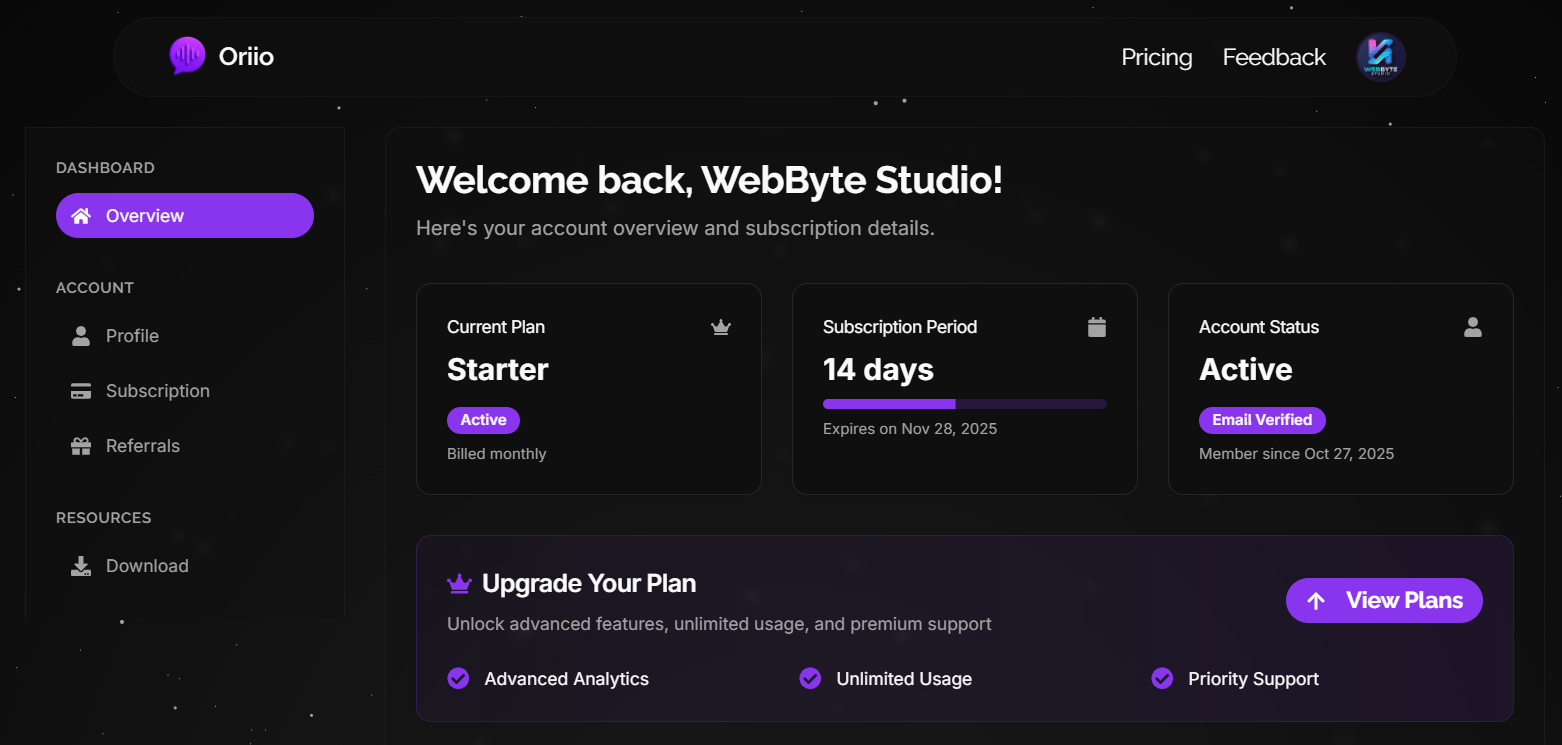Click the subscription period progress bar

tap(964, 404)
